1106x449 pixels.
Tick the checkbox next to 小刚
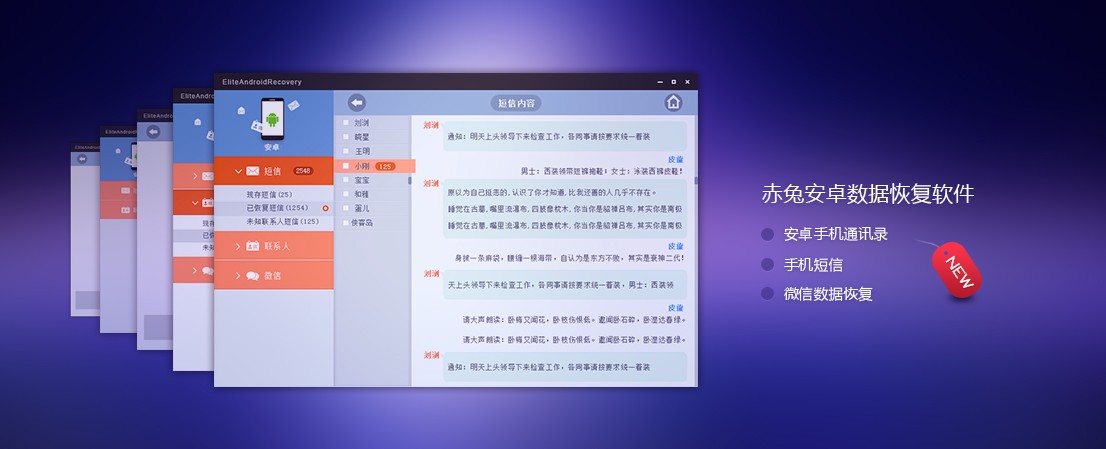[346, 166]
